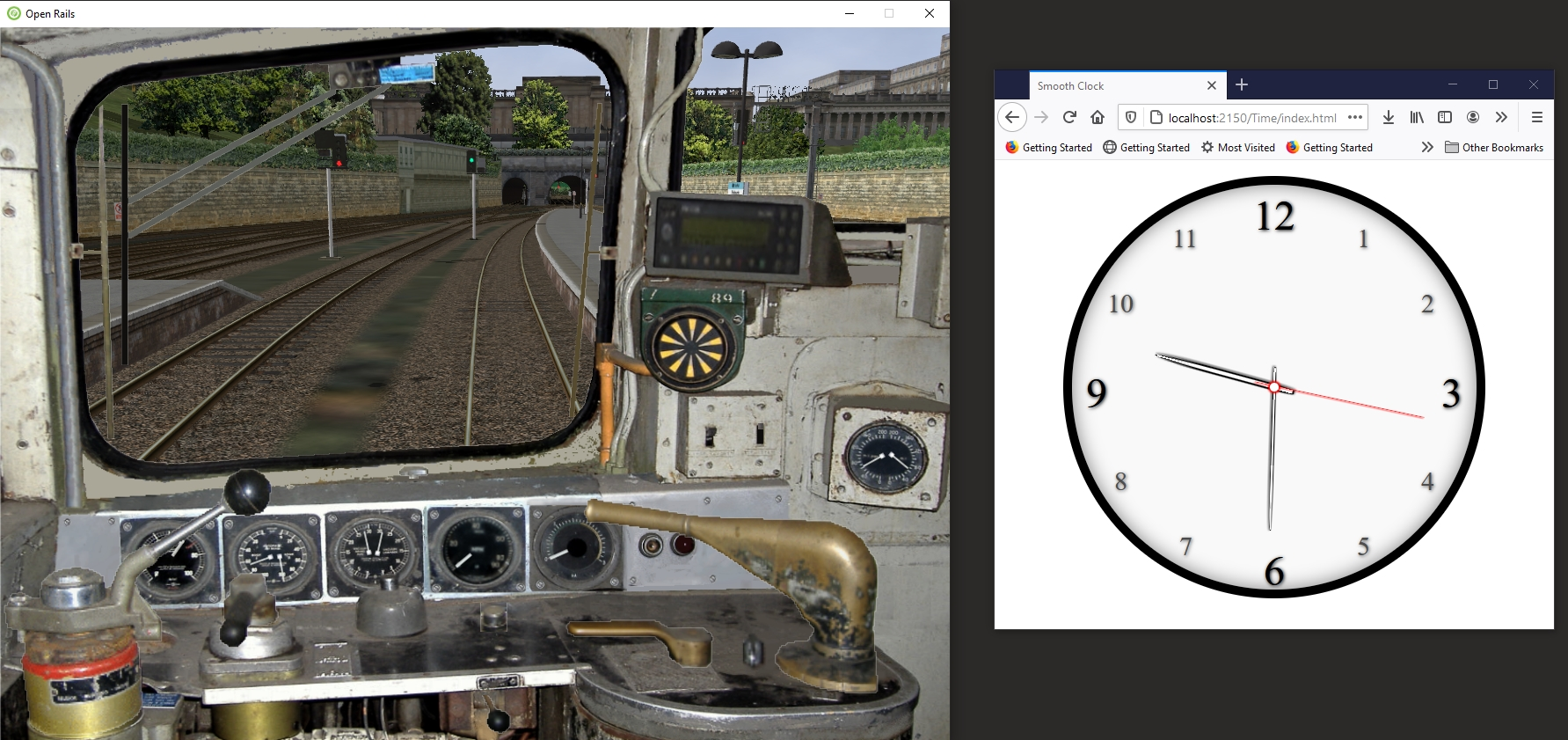Show more bookmarks via bookmarks bar chevron

[1427, 147]
